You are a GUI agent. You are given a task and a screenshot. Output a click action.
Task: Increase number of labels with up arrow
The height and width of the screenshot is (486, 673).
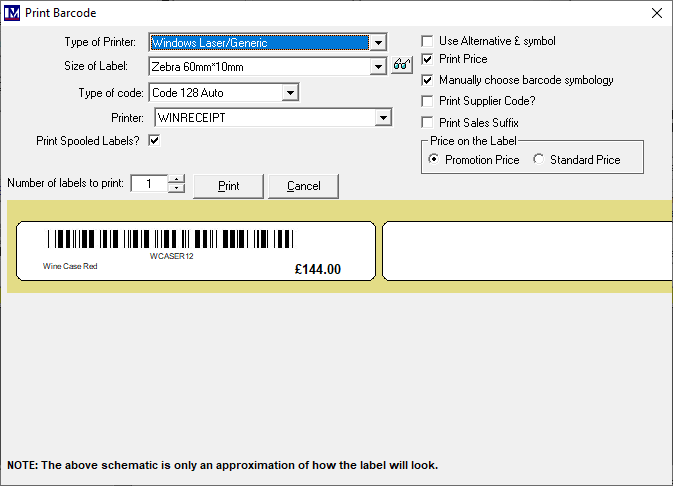click(176, 179)
